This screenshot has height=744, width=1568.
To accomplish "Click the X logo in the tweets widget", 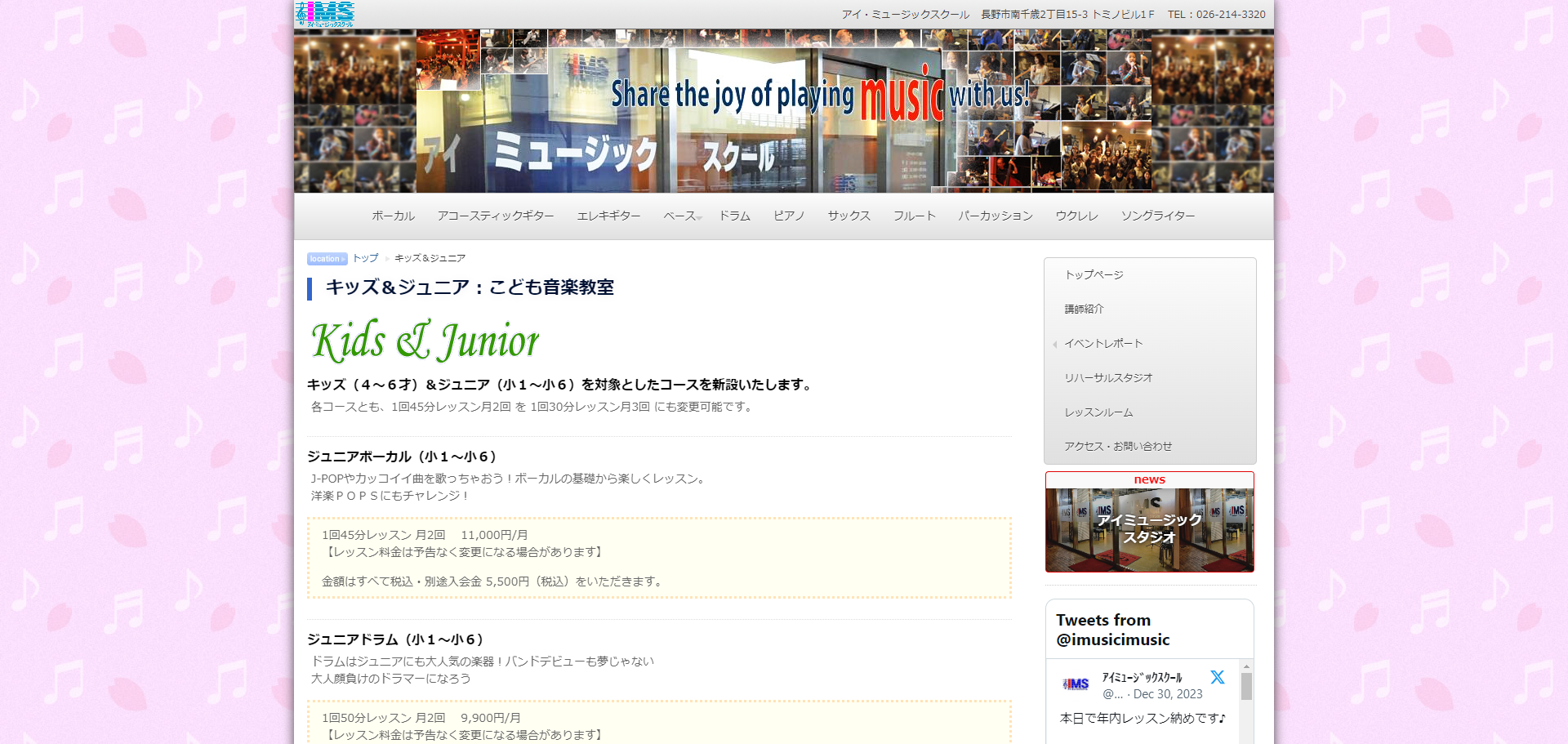I will [x=1217, y=677].
